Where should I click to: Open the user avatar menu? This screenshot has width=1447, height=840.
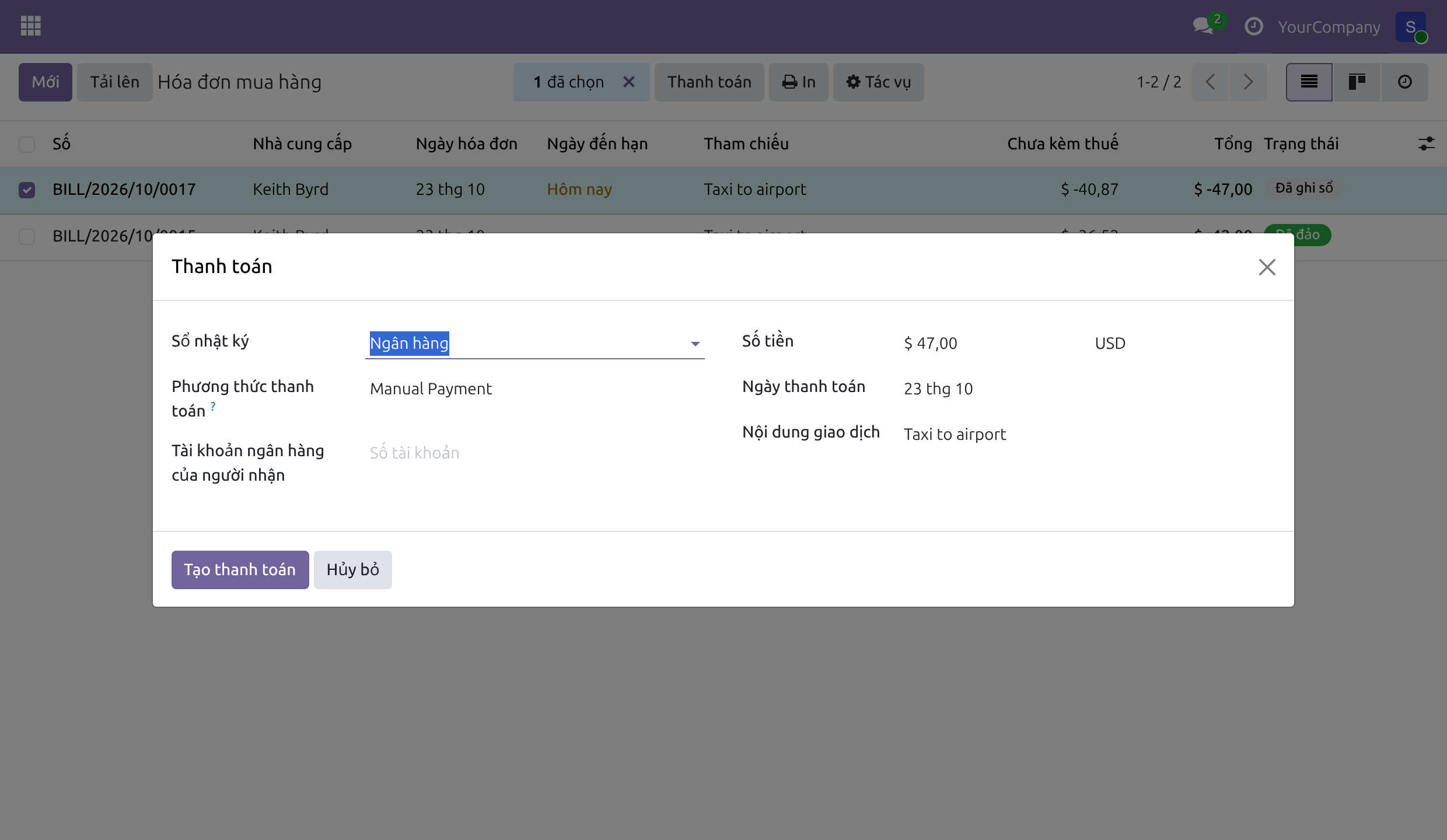(1411, 27)
